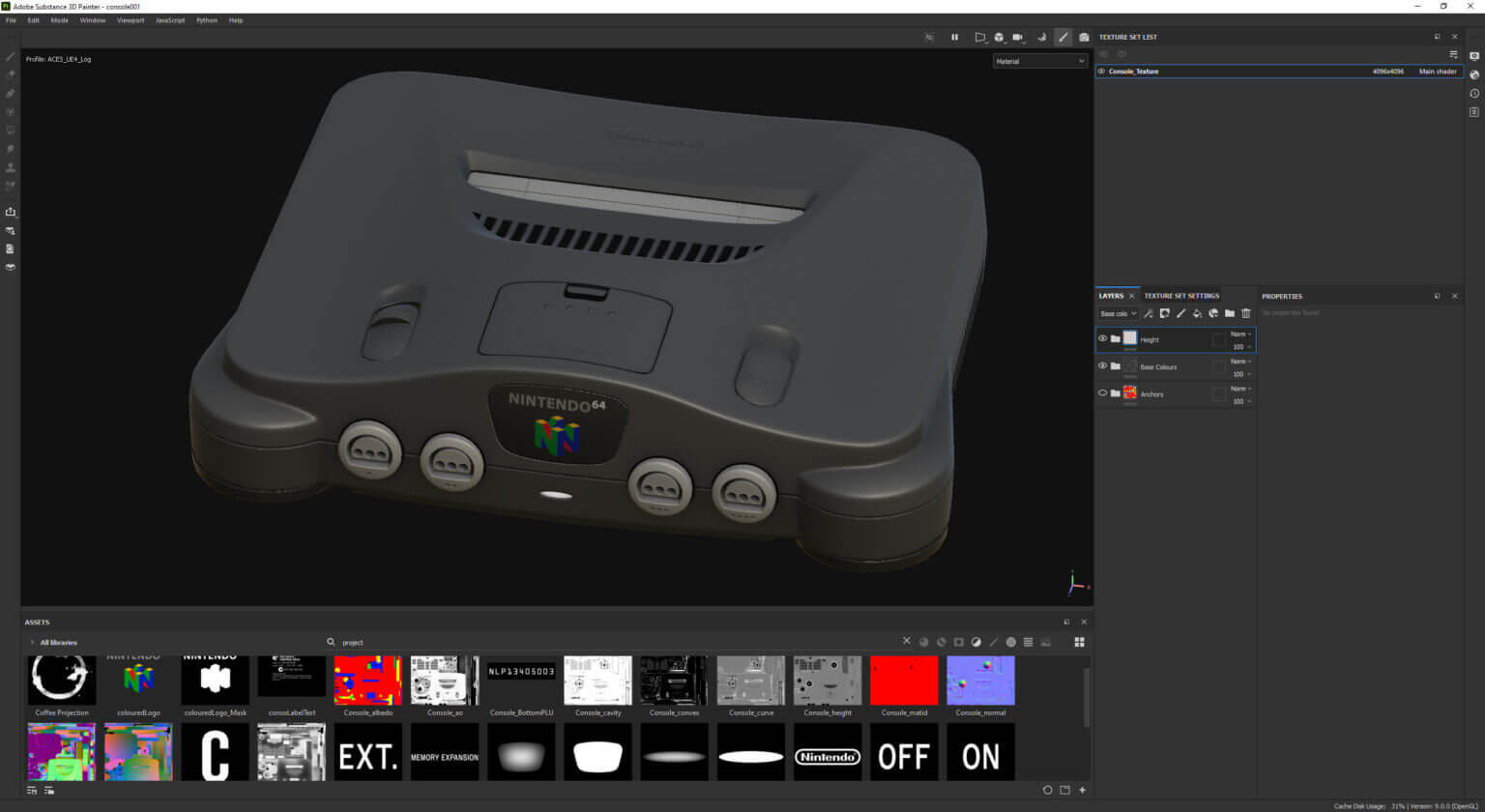Viewport: 1485px width, 812px height.
Task: Add effect with the magic wand icon
Action: tap(1149, 313)
